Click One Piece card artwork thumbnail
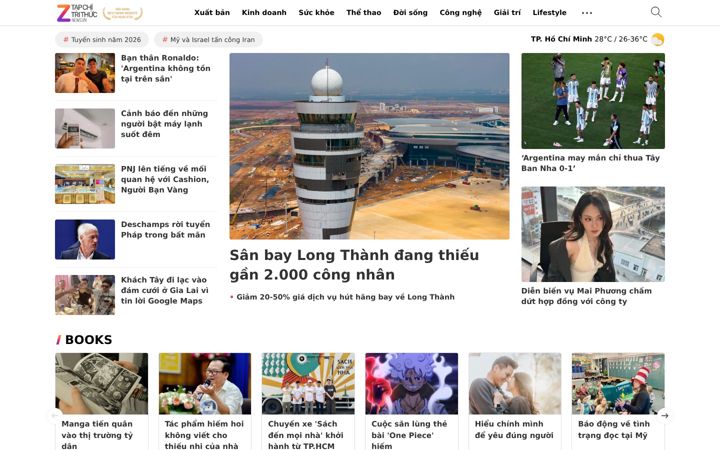Viewport: 720px width, 450px height. coord(411,383)
